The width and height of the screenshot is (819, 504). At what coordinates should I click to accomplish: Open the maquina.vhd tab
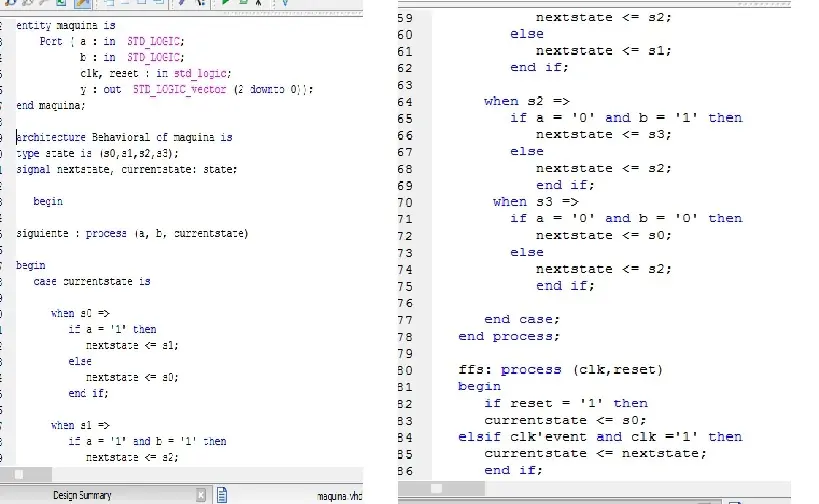pyautogui.click(x=340, y=496)
